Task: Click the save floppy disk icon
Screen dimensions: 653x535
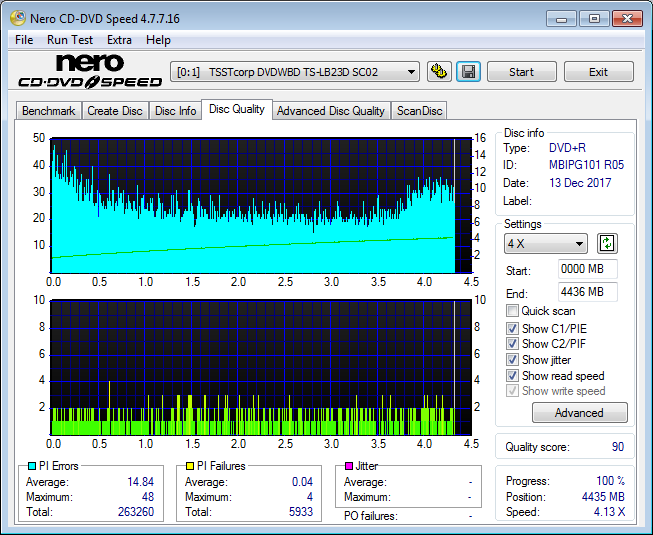Action: (469, 72)
